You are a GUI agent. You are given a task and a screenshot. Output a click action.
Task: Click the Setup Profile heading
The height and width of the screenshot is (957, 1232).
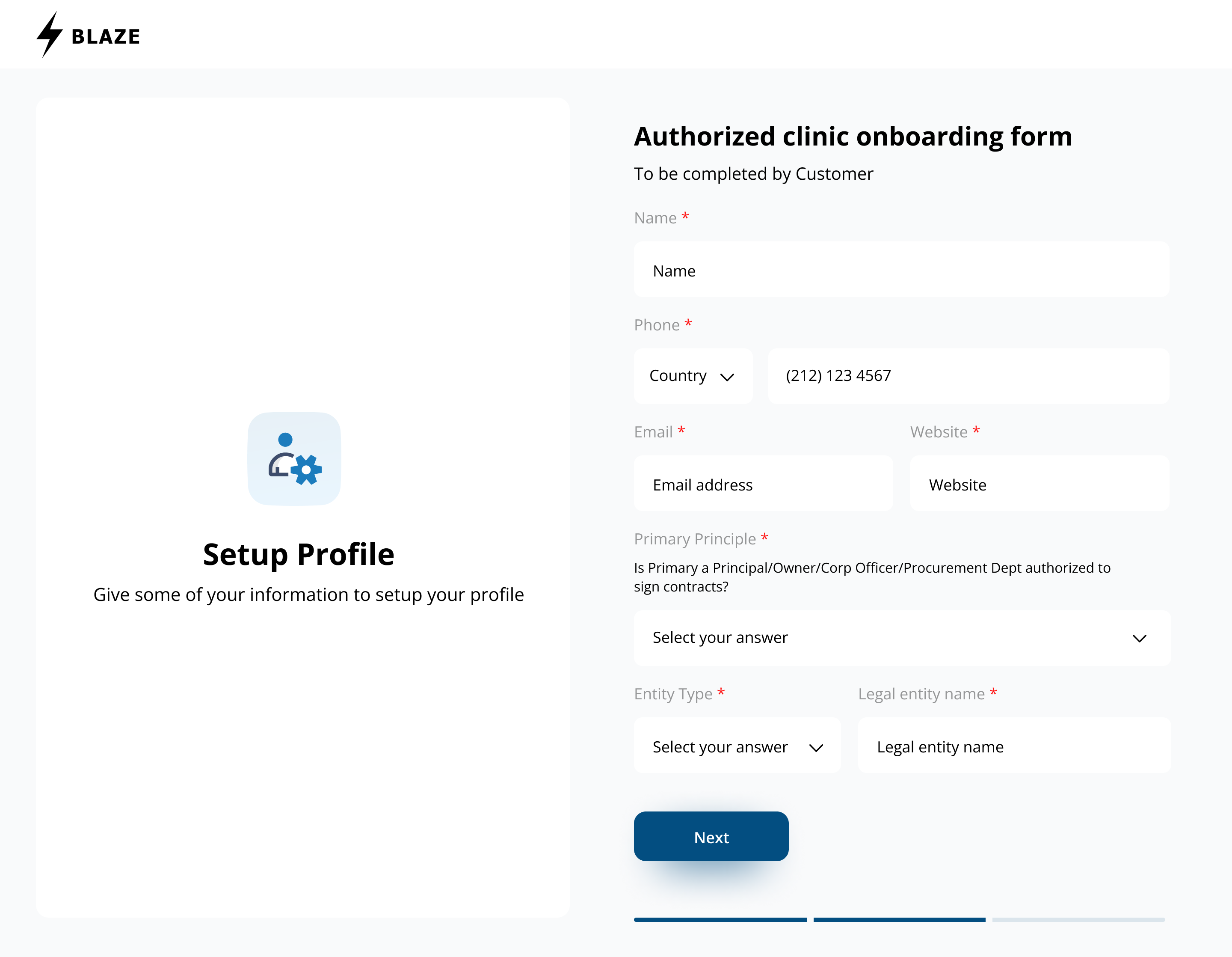pos(299,554)
